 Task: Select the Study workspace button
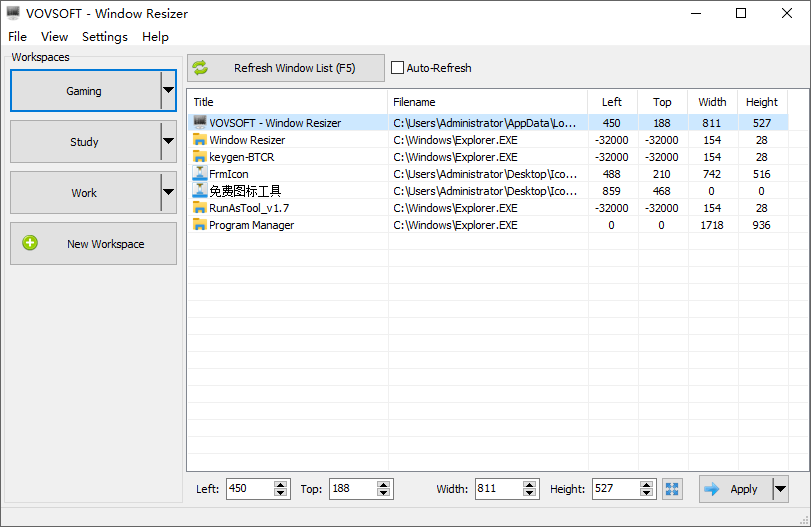point(85,141)
